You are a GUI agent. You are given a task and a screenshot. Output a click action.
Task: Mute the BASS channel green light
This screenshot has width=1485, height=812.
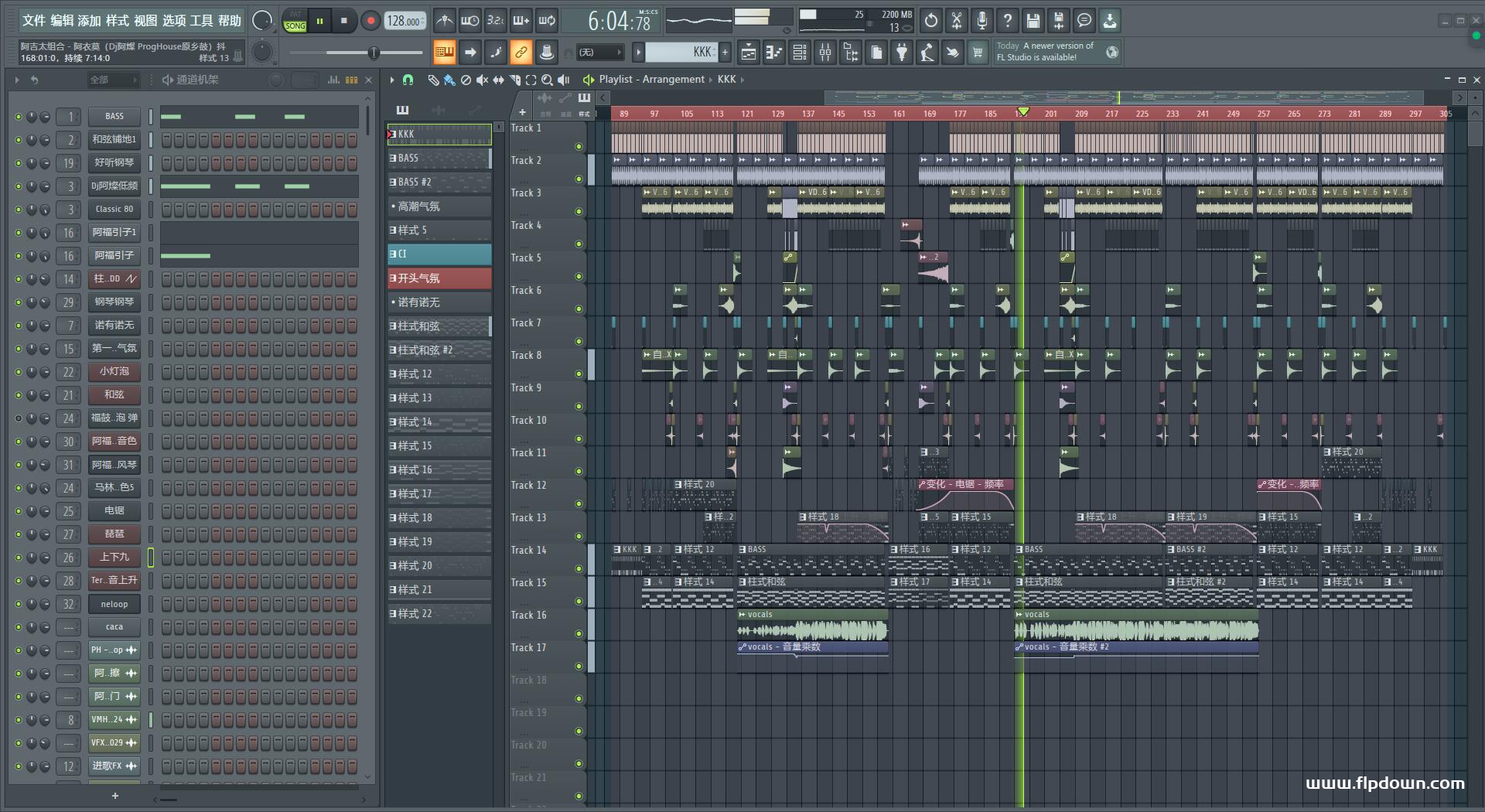tap(19, 117)
